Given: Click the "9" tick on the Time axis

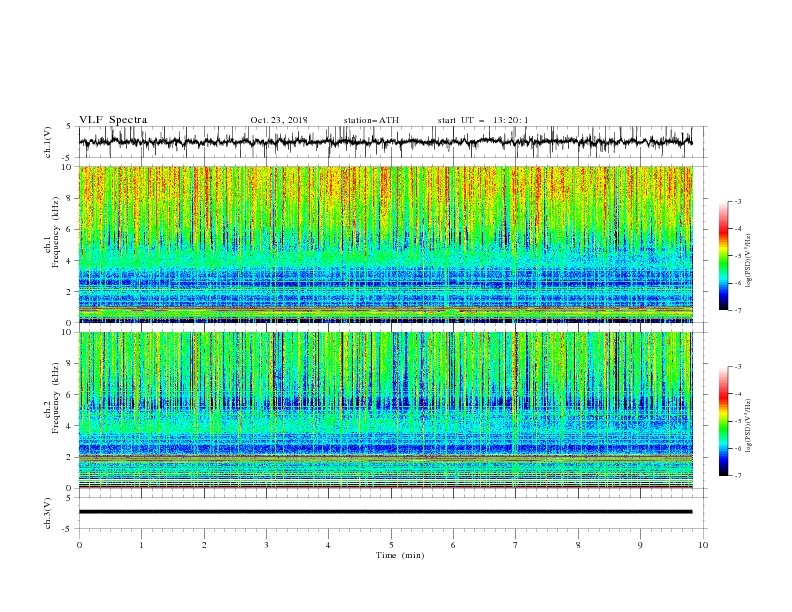Looking at the screenshot, I should 640,545.
